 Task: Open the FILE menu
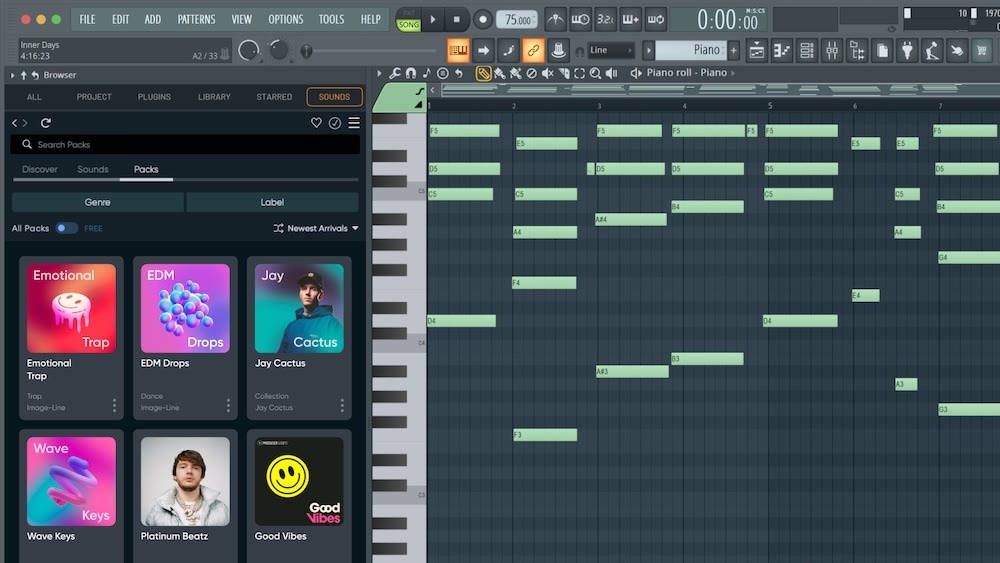(87, 20)
